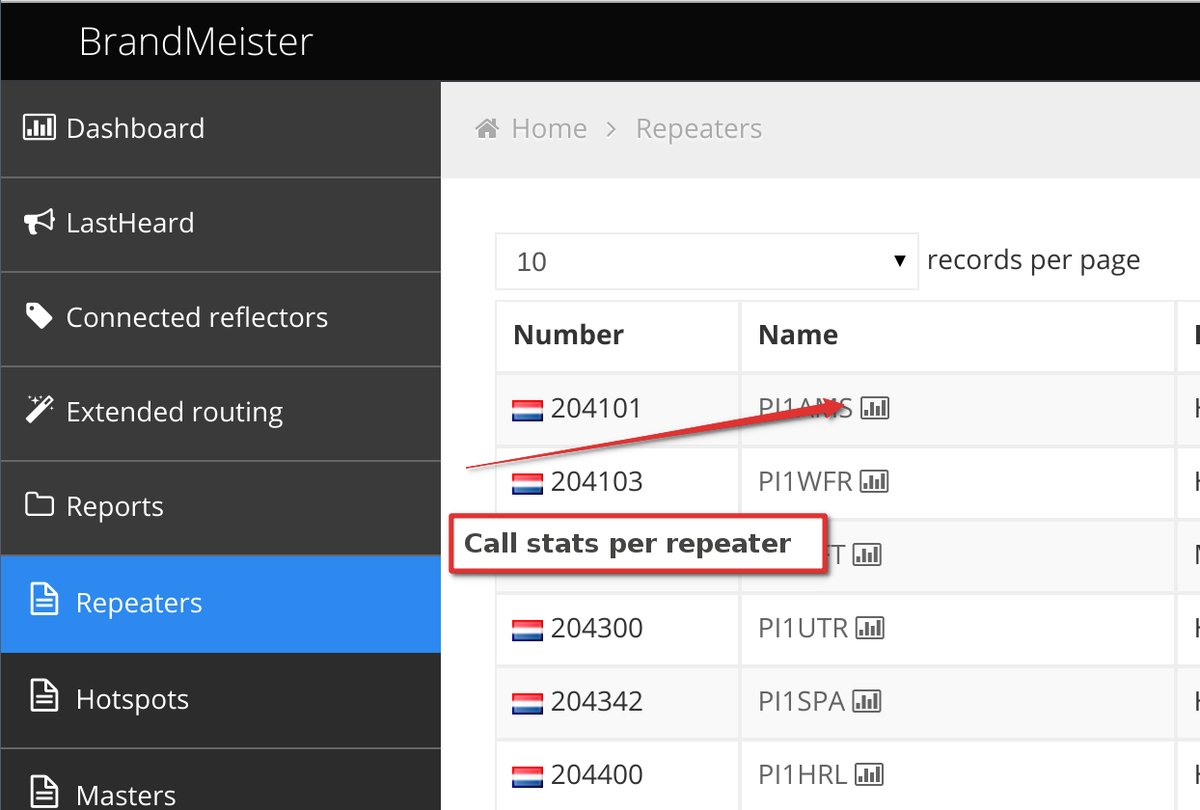Screen dimensions: 1200x810
Task: Click repeater number 204103
Action: click(596, 482)
